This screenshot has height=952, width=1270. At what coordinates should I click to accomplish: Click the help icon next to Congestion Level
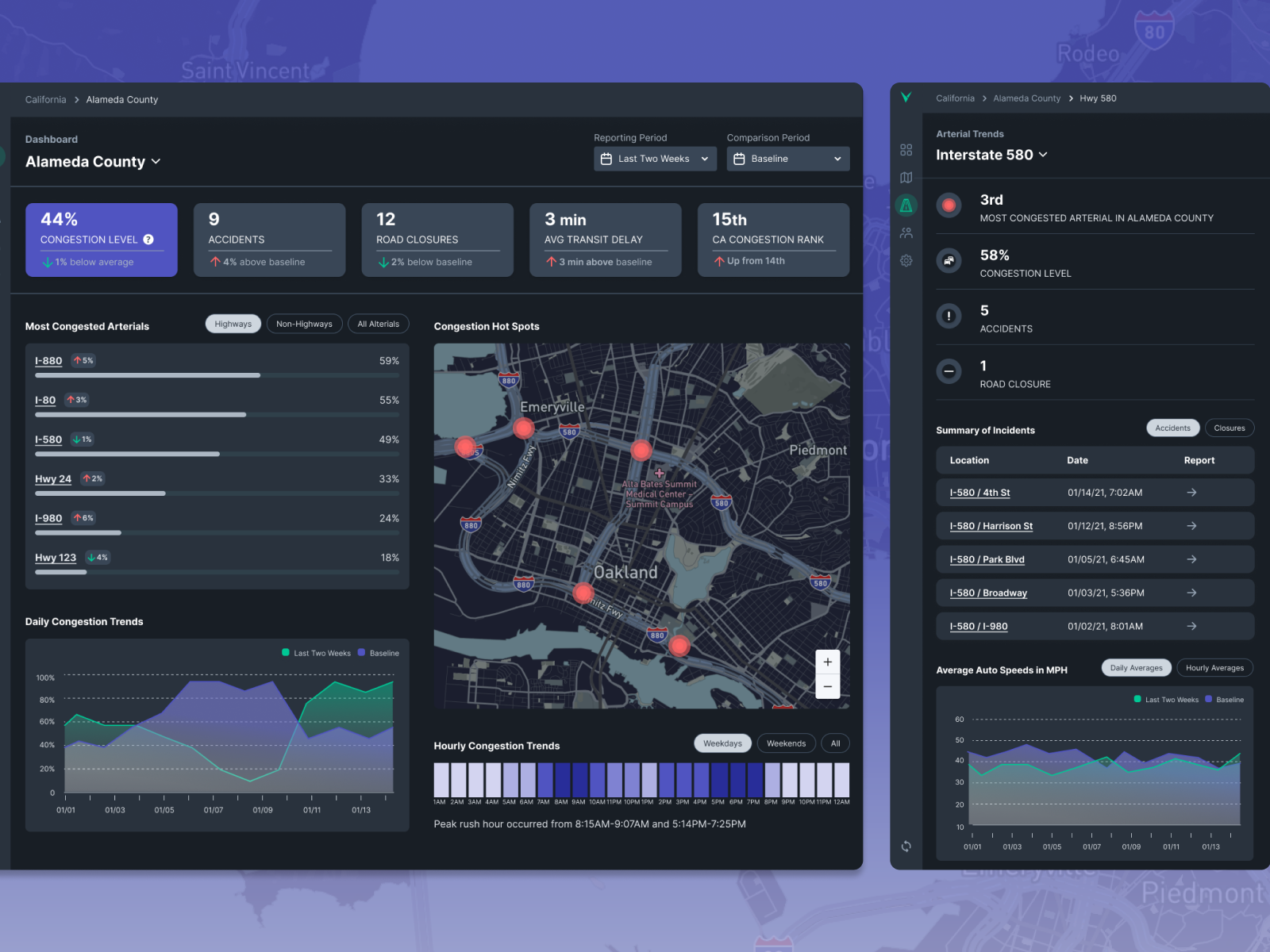point(148,240)
